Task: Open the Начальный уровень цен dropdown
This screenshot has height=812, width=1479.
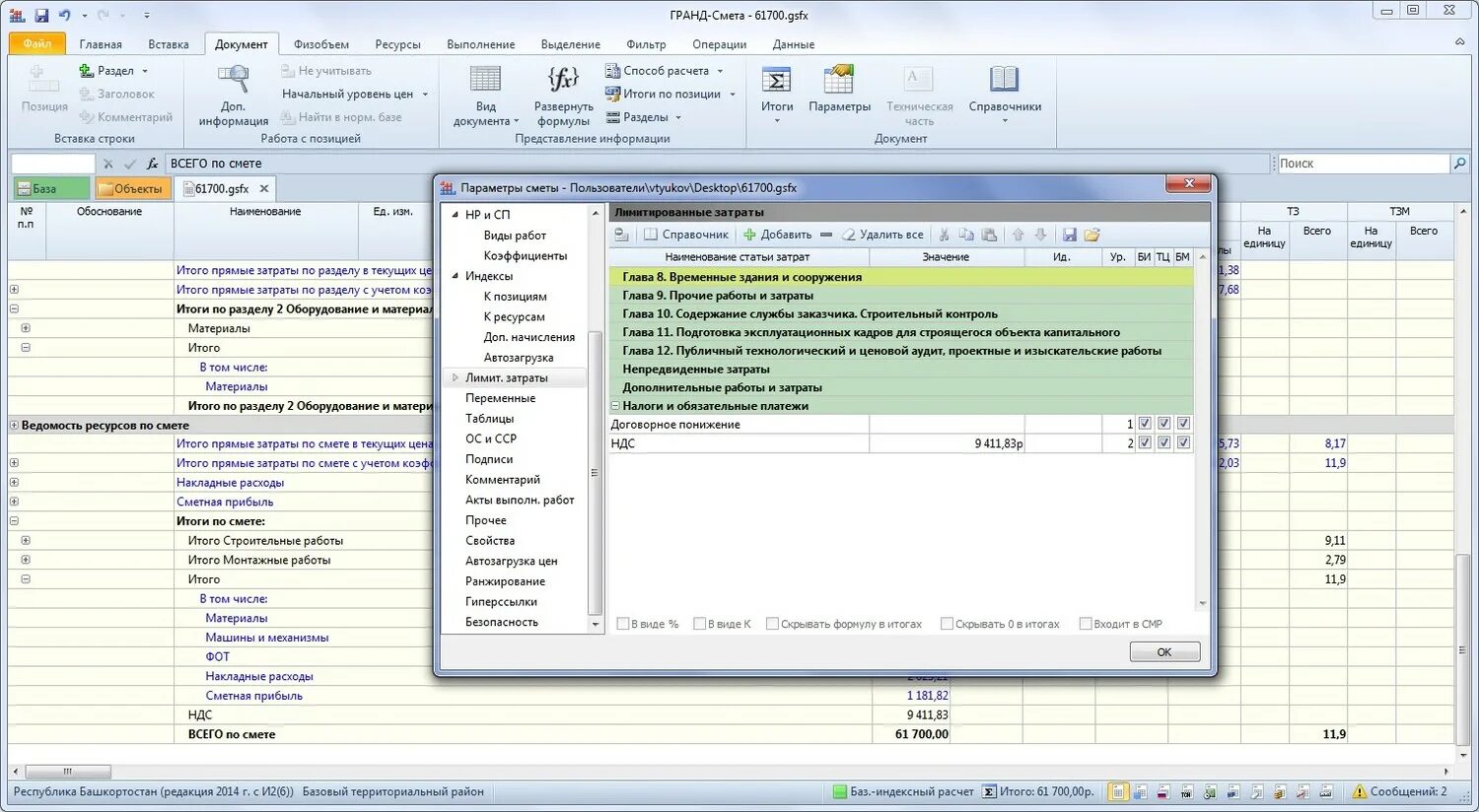Action: [356, 94]
